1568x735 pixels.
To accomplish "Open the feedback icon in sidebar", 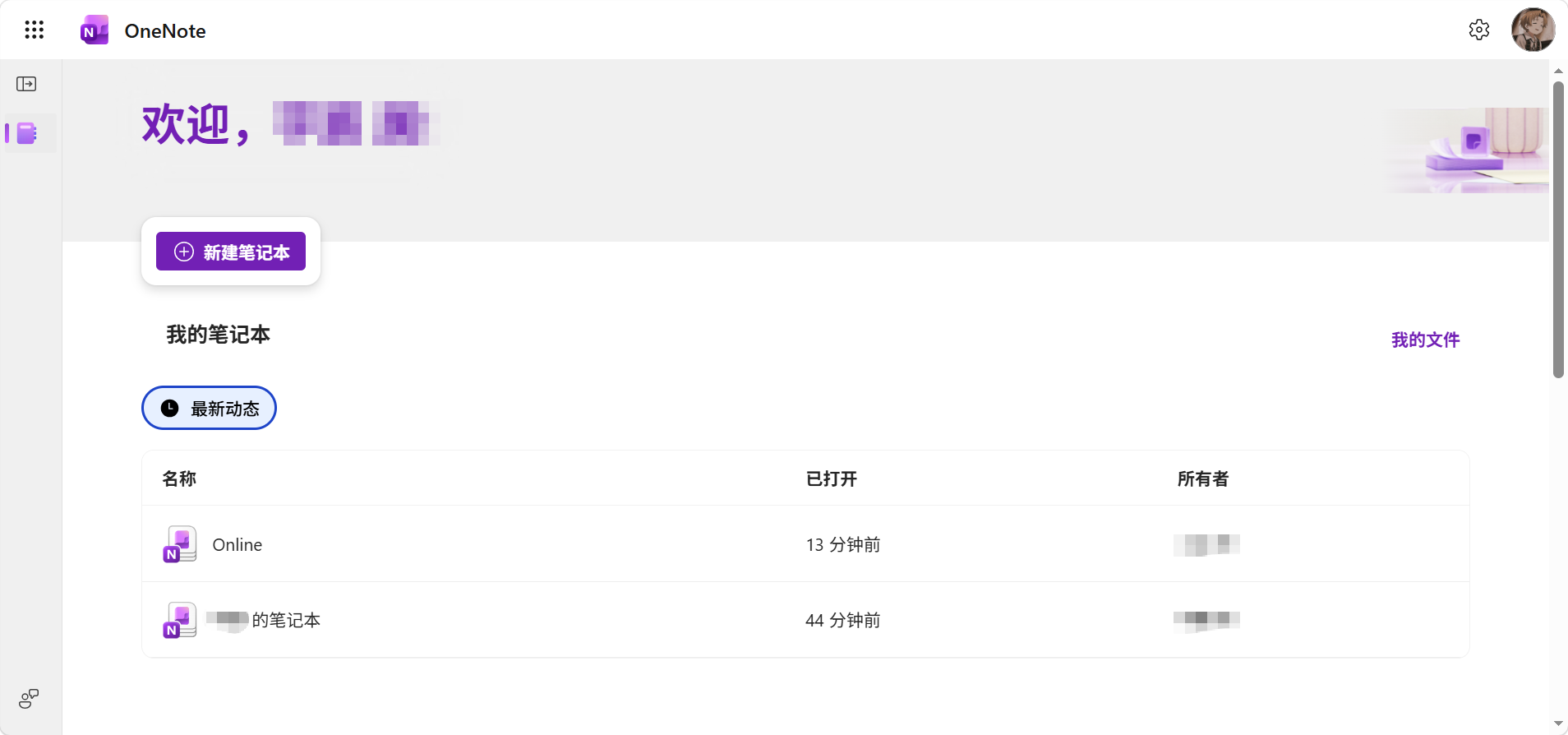I will click(29, 699).
